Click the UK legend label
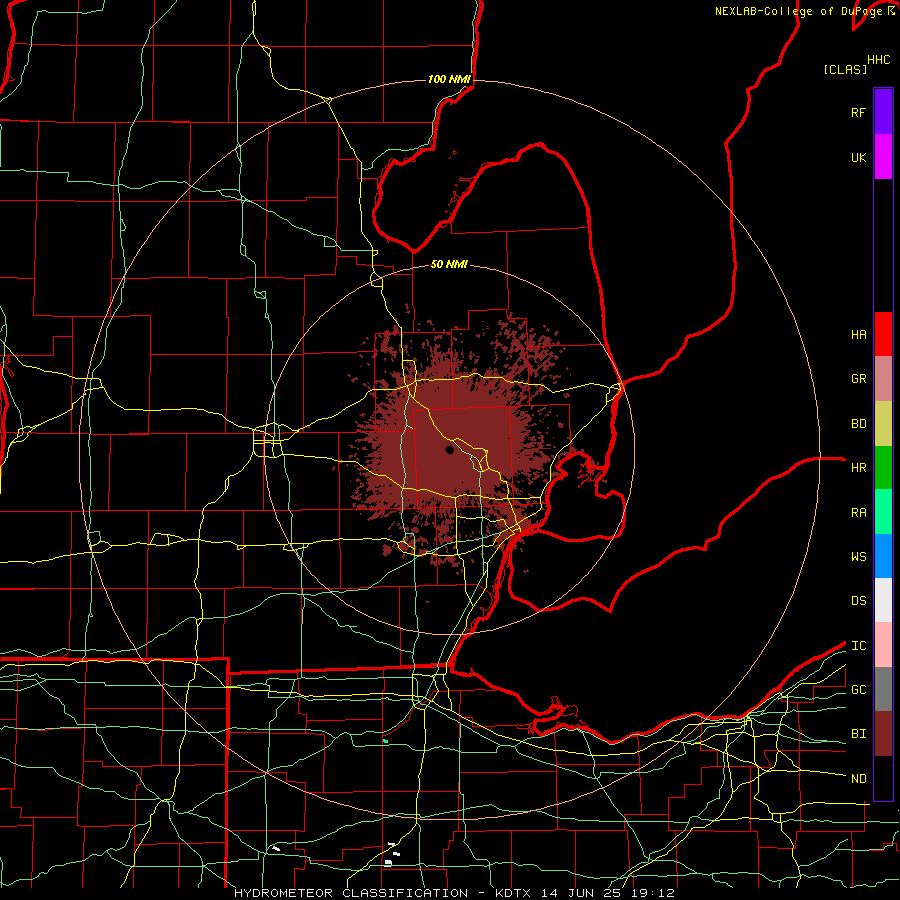This screenshot has height=900, width=900. click(x=858, y=157)
